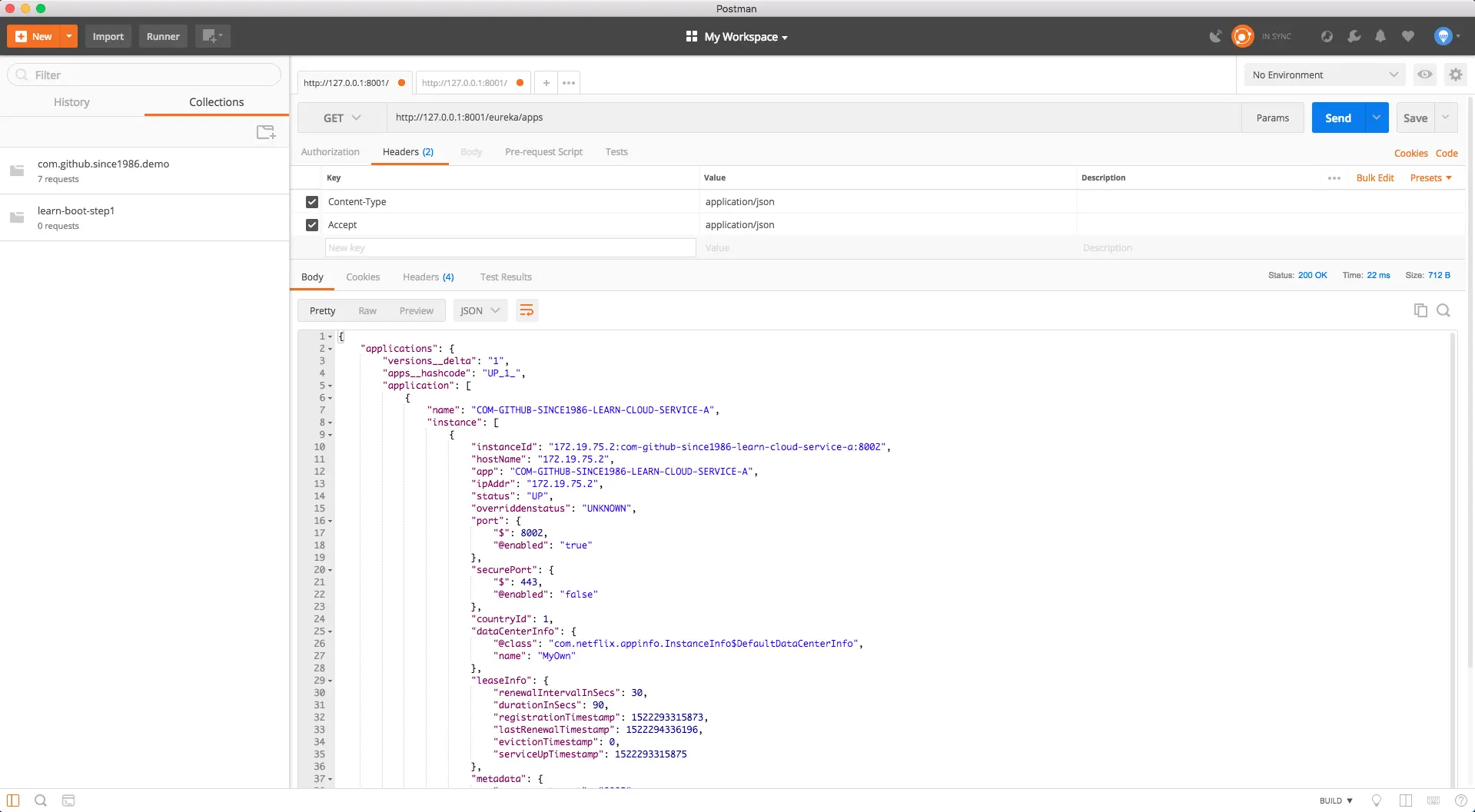The width and height of the screenshot is (1475, 812).
Task: Click the Params button
Action: click(1273, 118)
